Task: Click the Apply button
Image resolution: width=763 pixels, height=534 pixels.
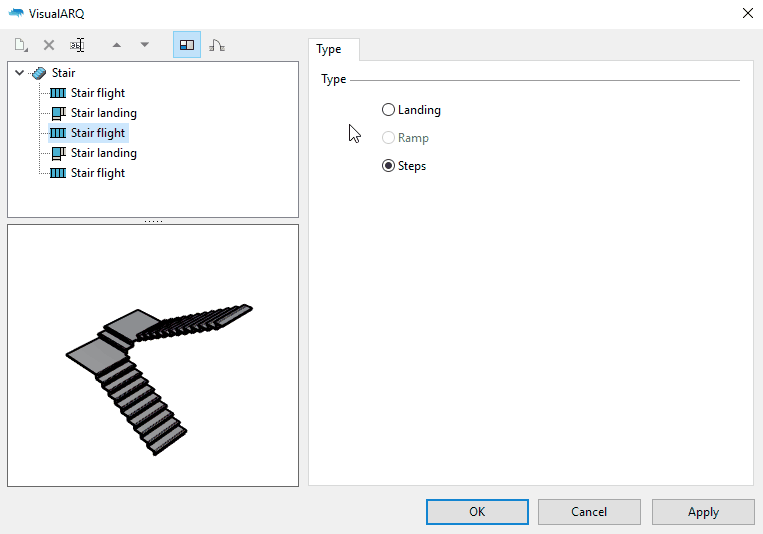Action: 703,512
